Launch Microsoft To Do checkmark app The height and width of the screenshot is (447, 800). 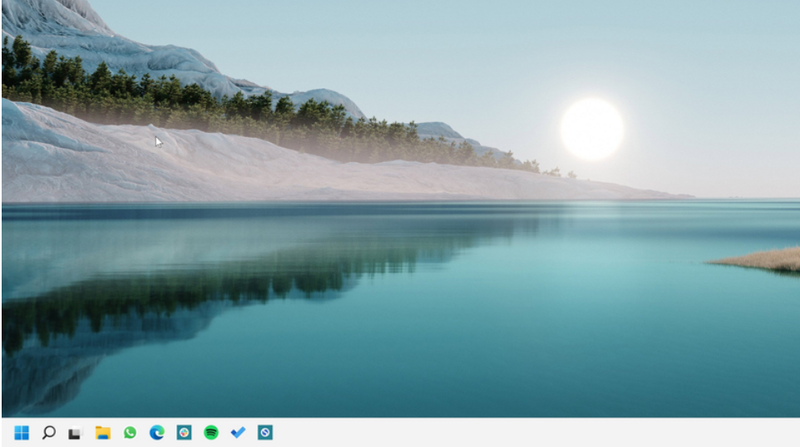[238, 433]
